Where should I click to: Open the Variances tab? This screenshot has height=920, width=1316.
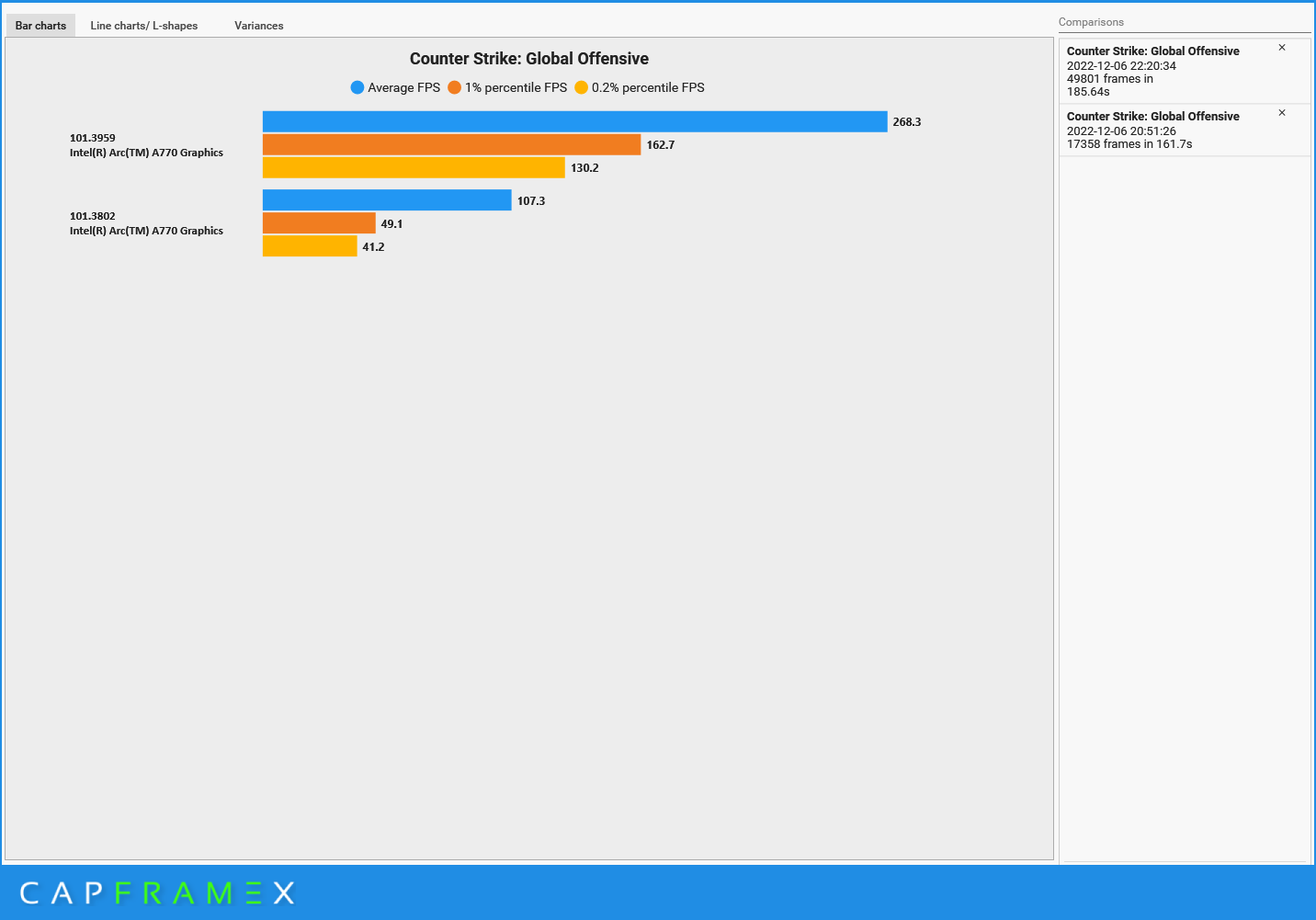click(x=259, y=26)
